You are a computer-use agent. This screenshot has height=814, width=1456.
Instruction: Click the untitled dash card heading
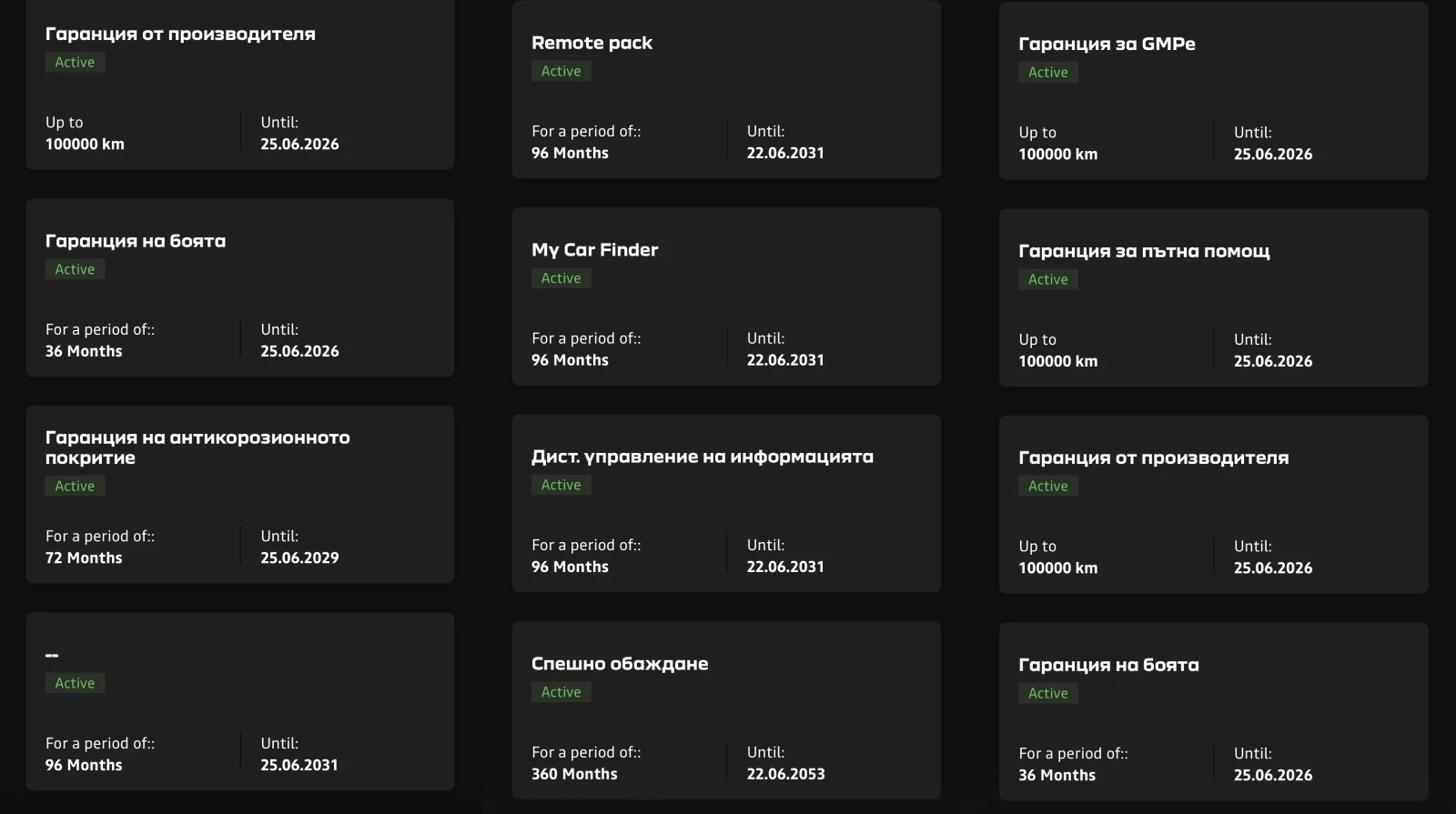[x=52, y=655]
